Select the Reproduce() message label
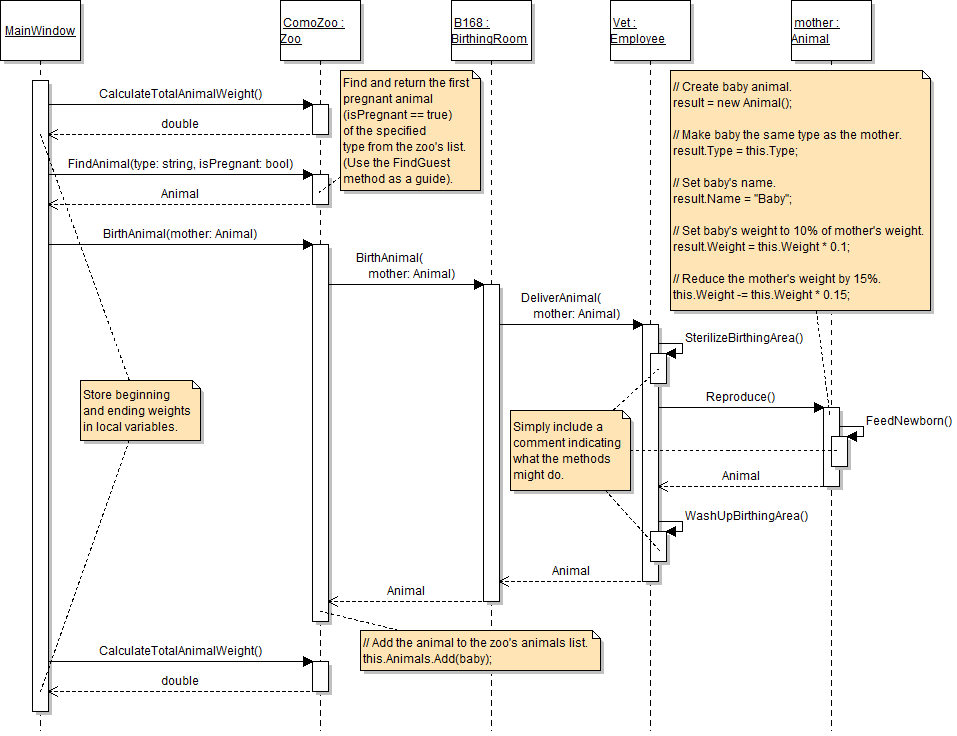 (740, 397)
